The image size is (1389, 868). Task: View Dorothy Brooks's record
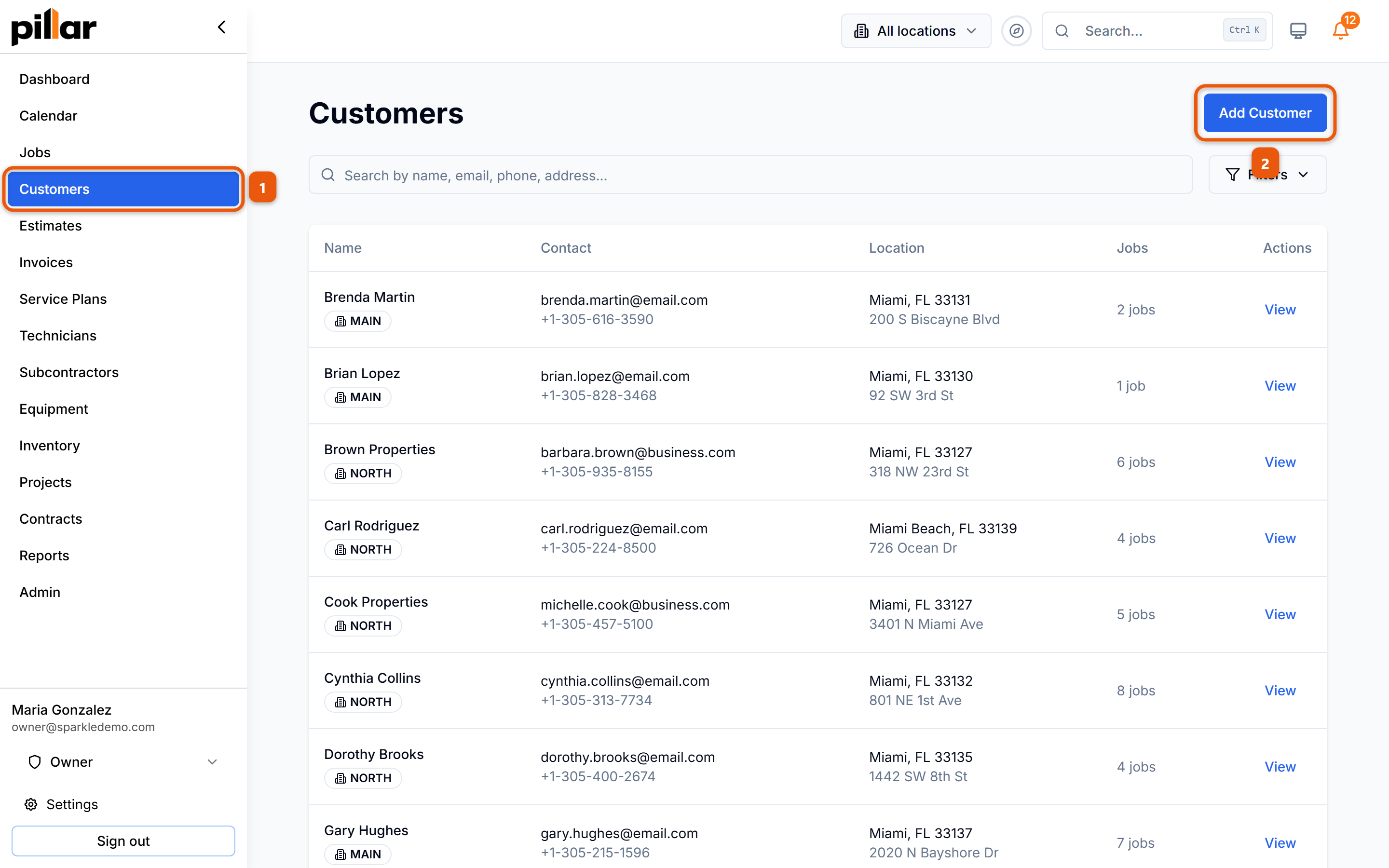pos(1280,767)
